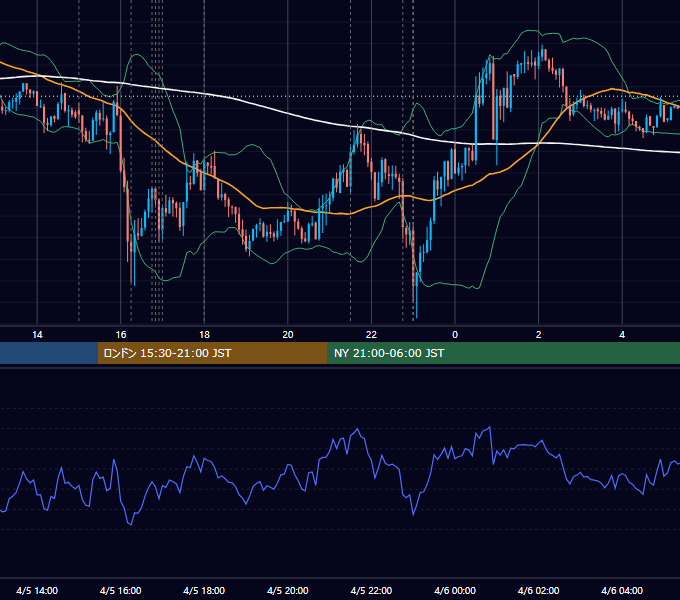Click the 4/5 14:00 date label
Screen dimensions: 680x600
37,590
